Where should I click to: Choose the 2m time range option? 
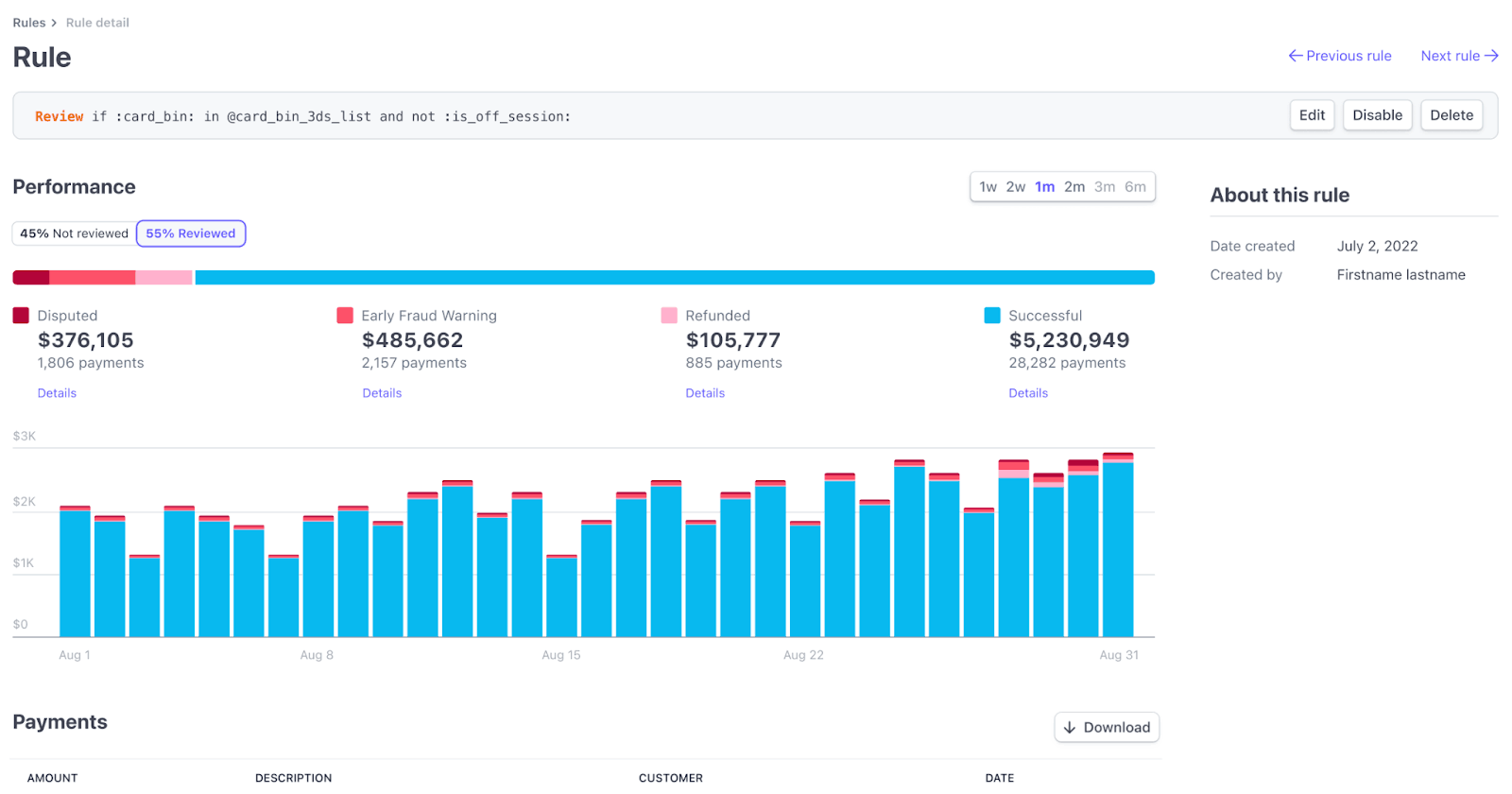[1074, 187]
